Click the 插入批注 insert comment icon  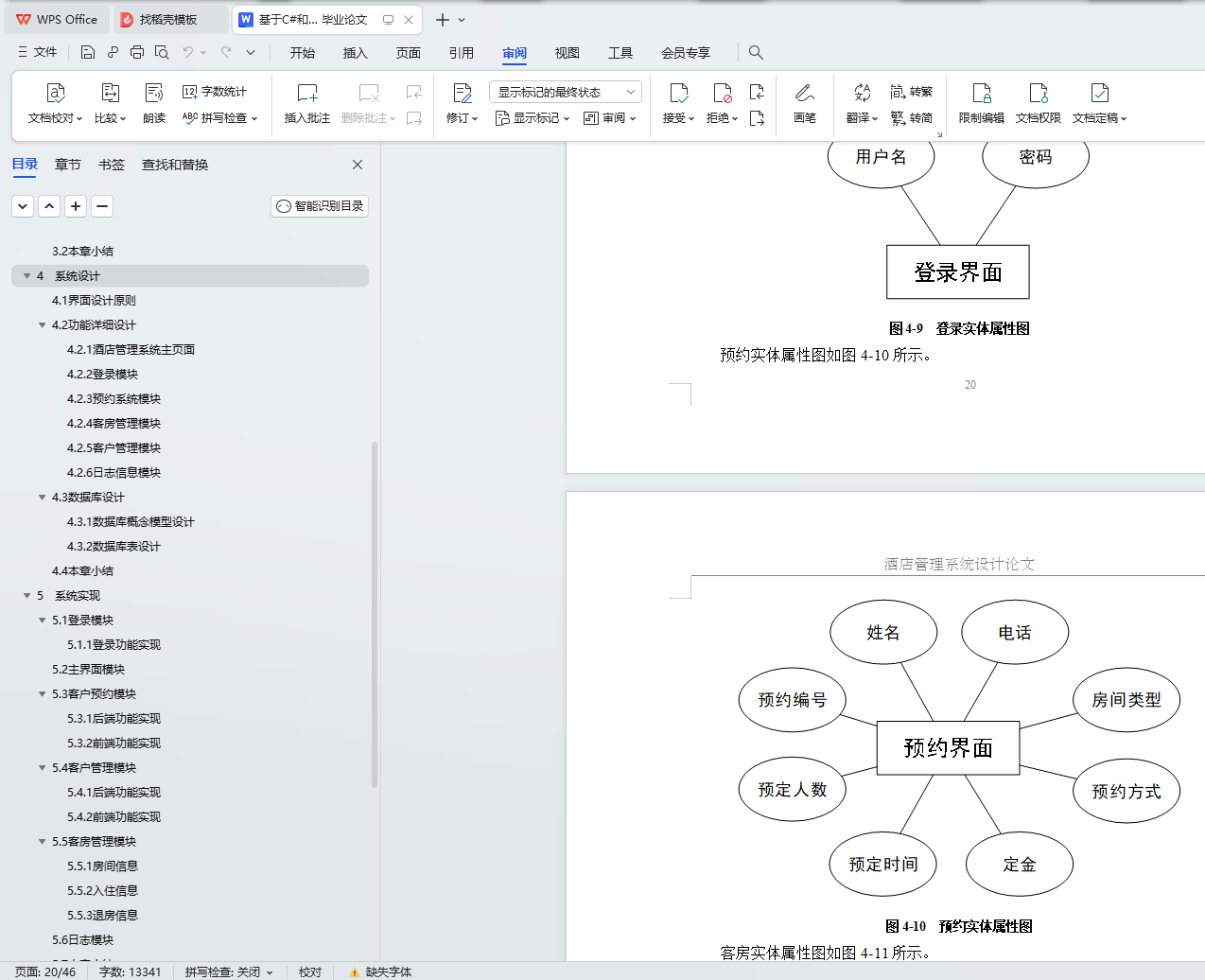click(x=307, y=93)
